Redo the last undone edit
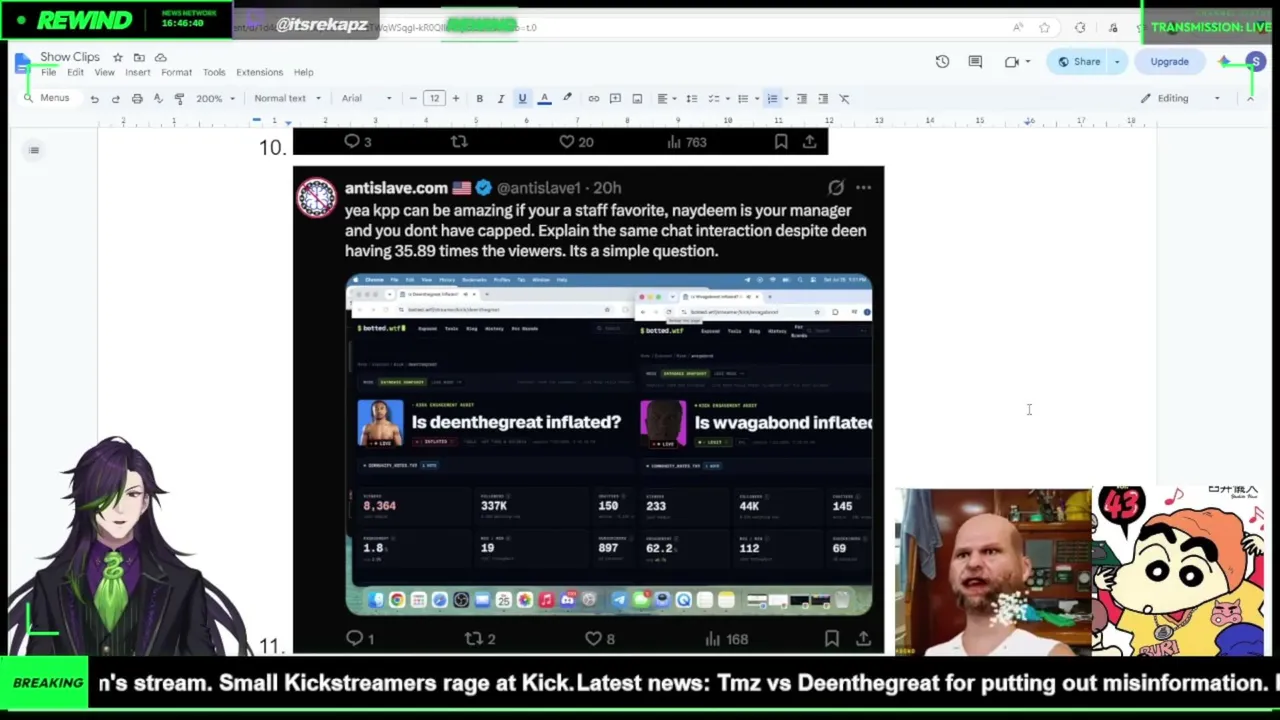This screenshot has width=1280, height=720. 115,99
